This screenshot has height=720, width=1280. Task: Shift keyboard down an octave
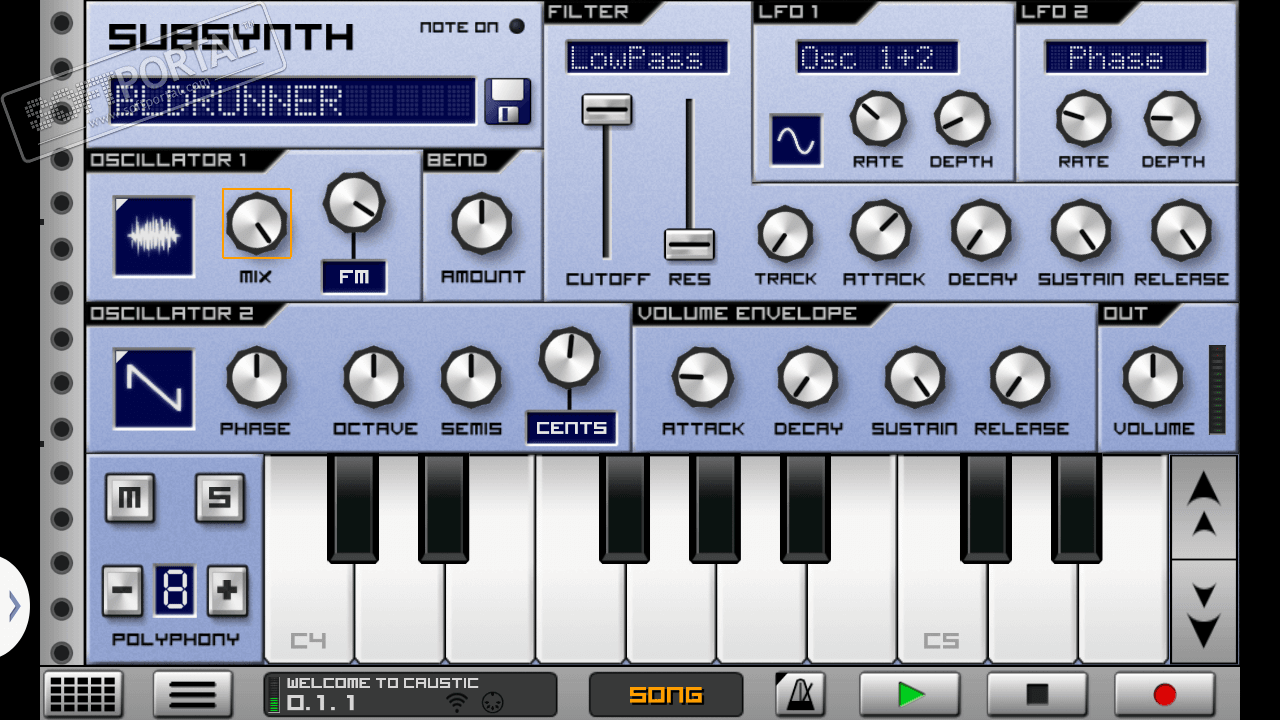click(1204, 611)
